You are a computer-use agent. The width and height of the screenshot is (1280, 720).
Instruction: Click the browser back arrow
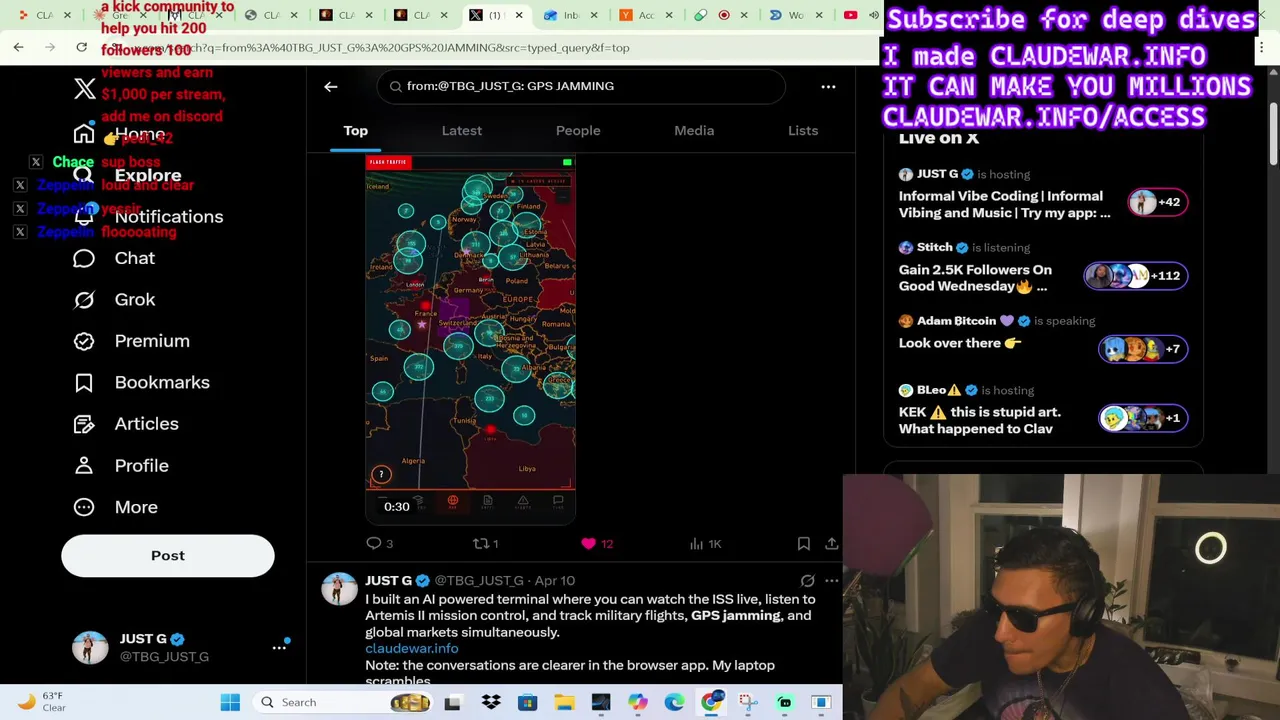[x=18, y=47]
